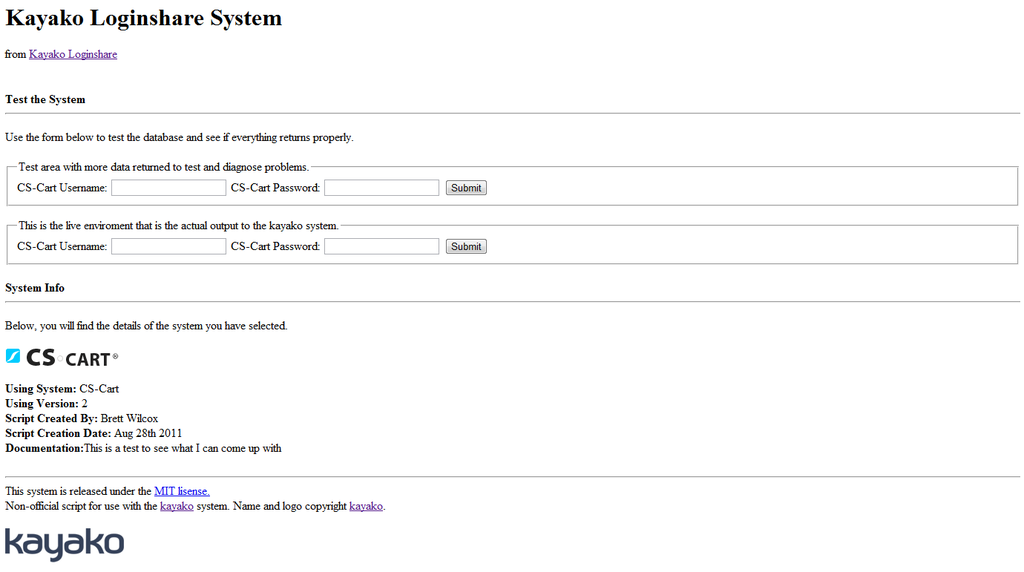Click the 'Kayako Loginshare System' page heading

(x=144, y=18)
